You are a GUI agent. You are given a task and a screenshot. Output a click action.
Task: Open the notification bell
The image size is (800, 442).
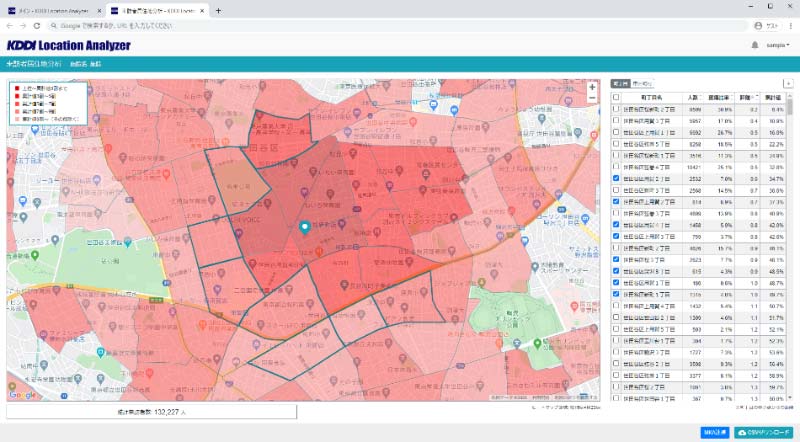[754, 45]
